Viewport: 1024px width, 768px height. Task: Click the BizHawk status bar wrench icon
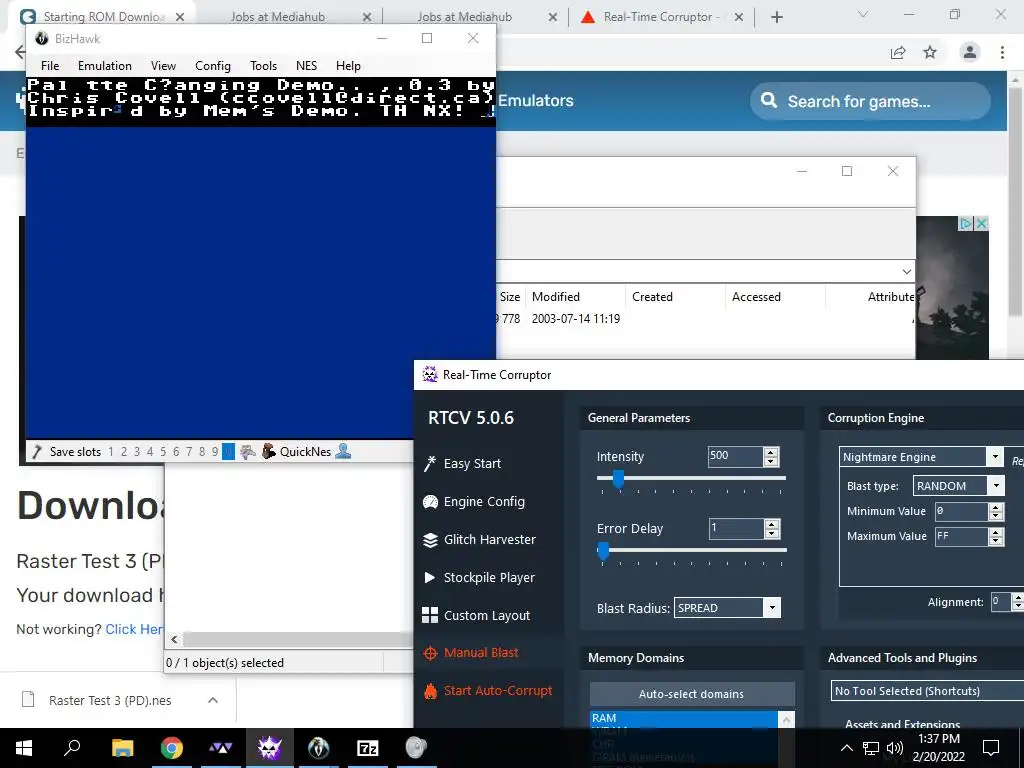point(37,451)
